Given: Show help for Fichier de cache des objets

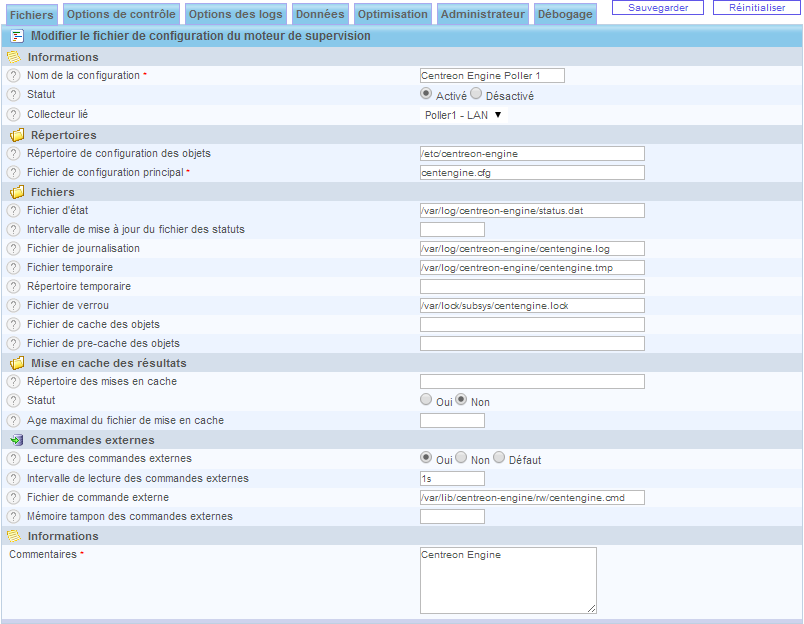Looking at the screenshot, I should 13,325.
